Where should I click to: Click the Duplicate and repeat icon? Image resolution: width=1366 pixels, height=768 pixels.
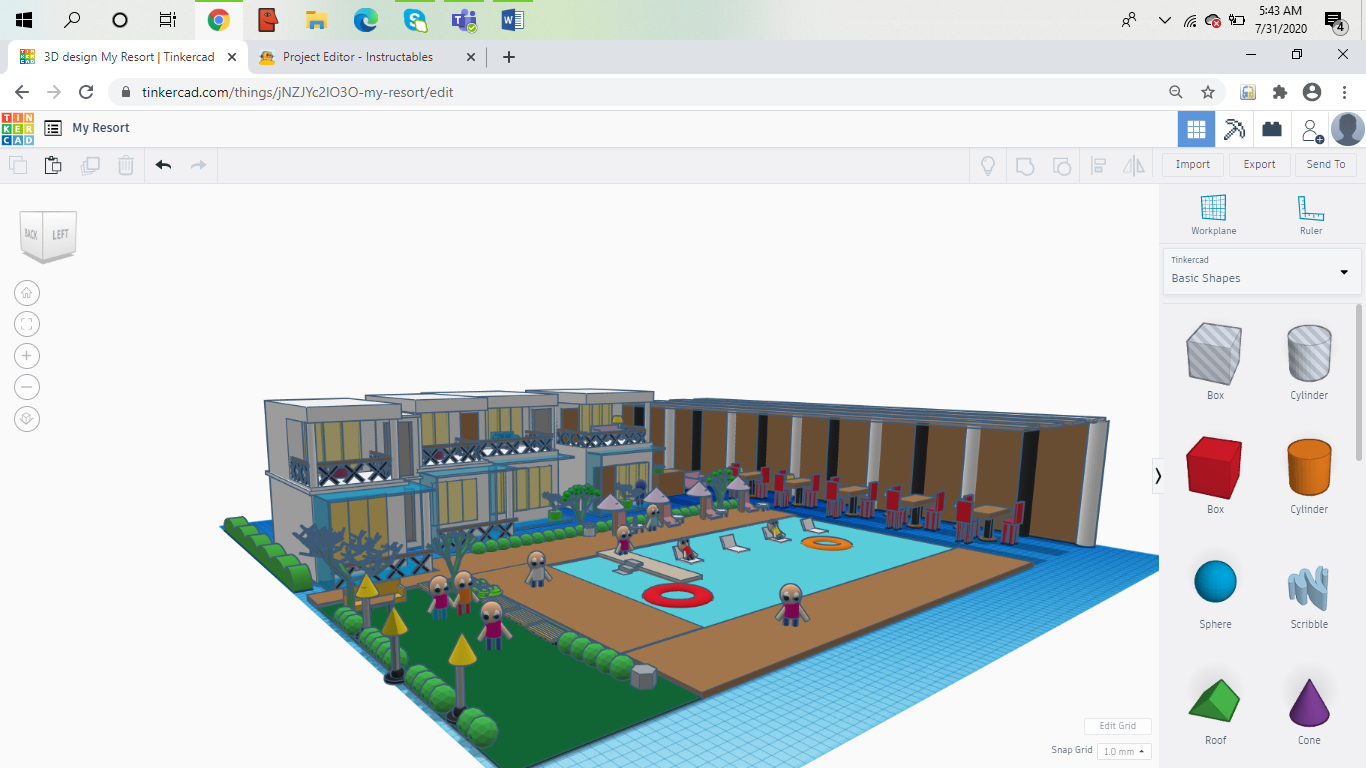(x=90, y=165)
